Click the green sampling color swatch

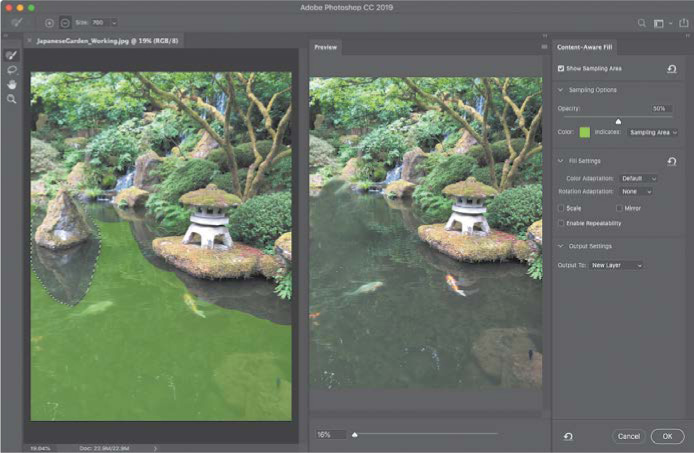pos(584,132)
